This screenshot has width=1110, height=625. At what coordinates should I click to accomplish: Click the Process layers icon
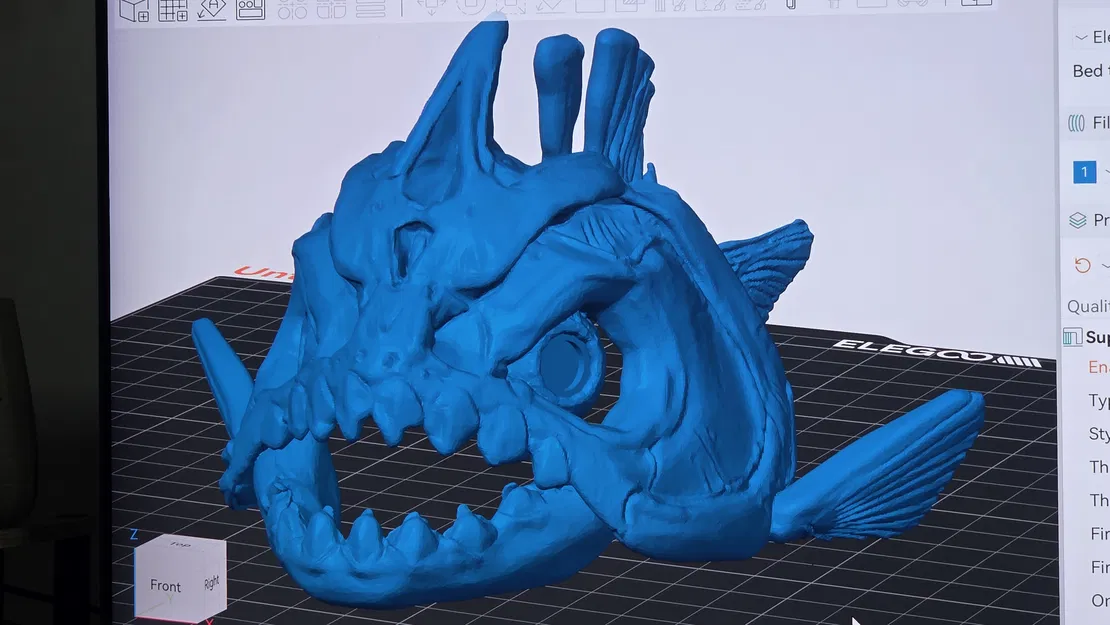coord(1077,220)
